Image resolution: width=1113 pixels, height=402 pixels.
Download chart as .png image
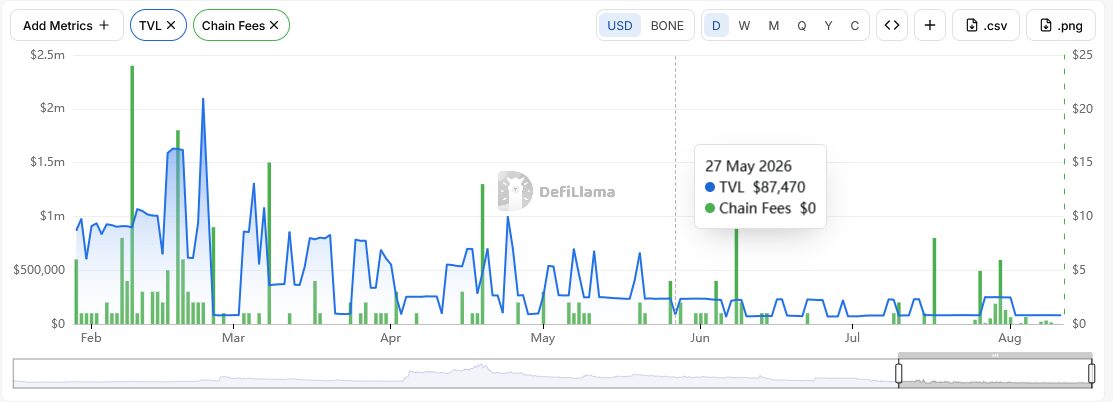click(1060, 26)
